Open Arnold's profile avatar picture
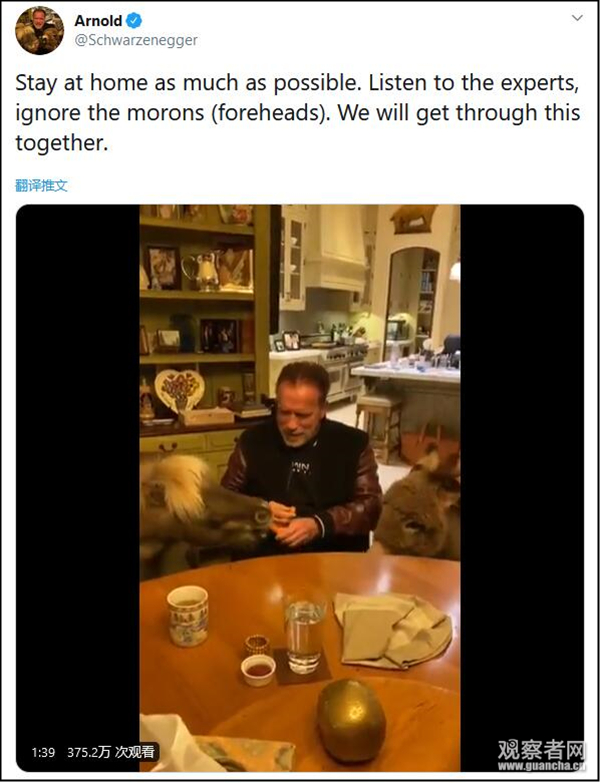Screen dimensions: 600x783 pyautogui.click(x=39, y=30)
